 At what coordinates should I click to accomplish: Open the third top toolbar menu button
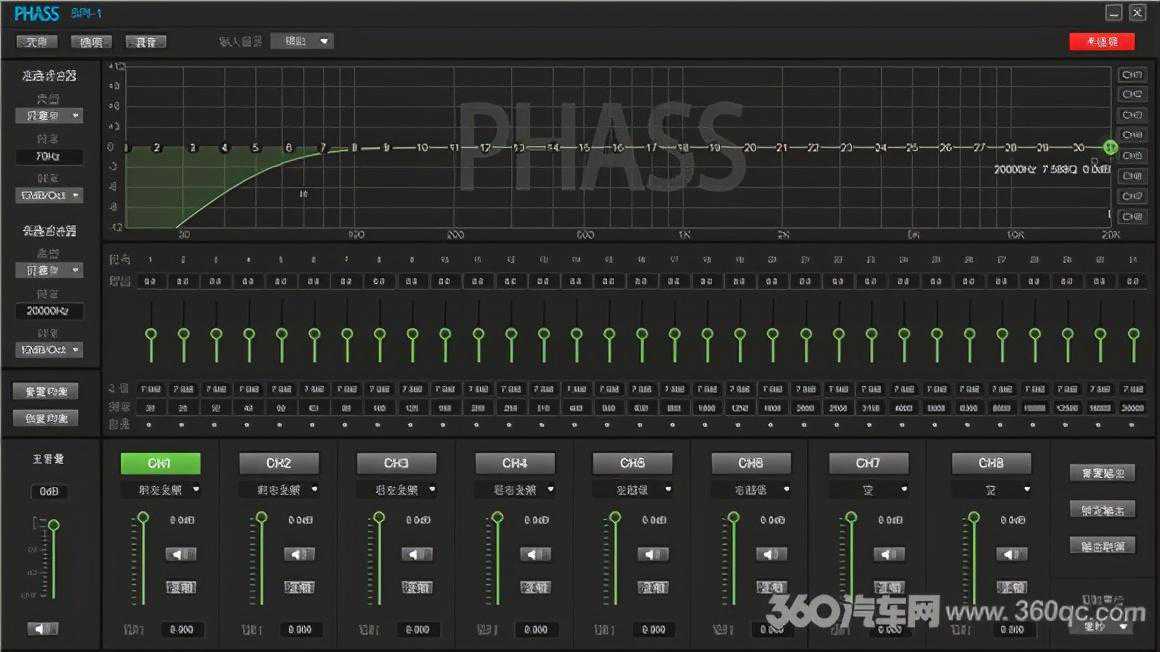(145, 42)
